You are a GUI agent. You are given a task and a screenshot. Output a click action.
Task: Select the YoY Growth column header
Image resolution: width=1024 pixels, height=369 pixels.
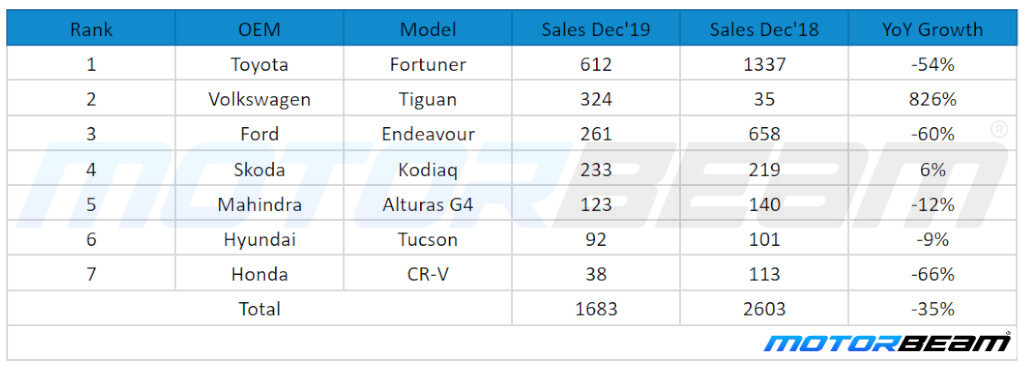(933, 29)
